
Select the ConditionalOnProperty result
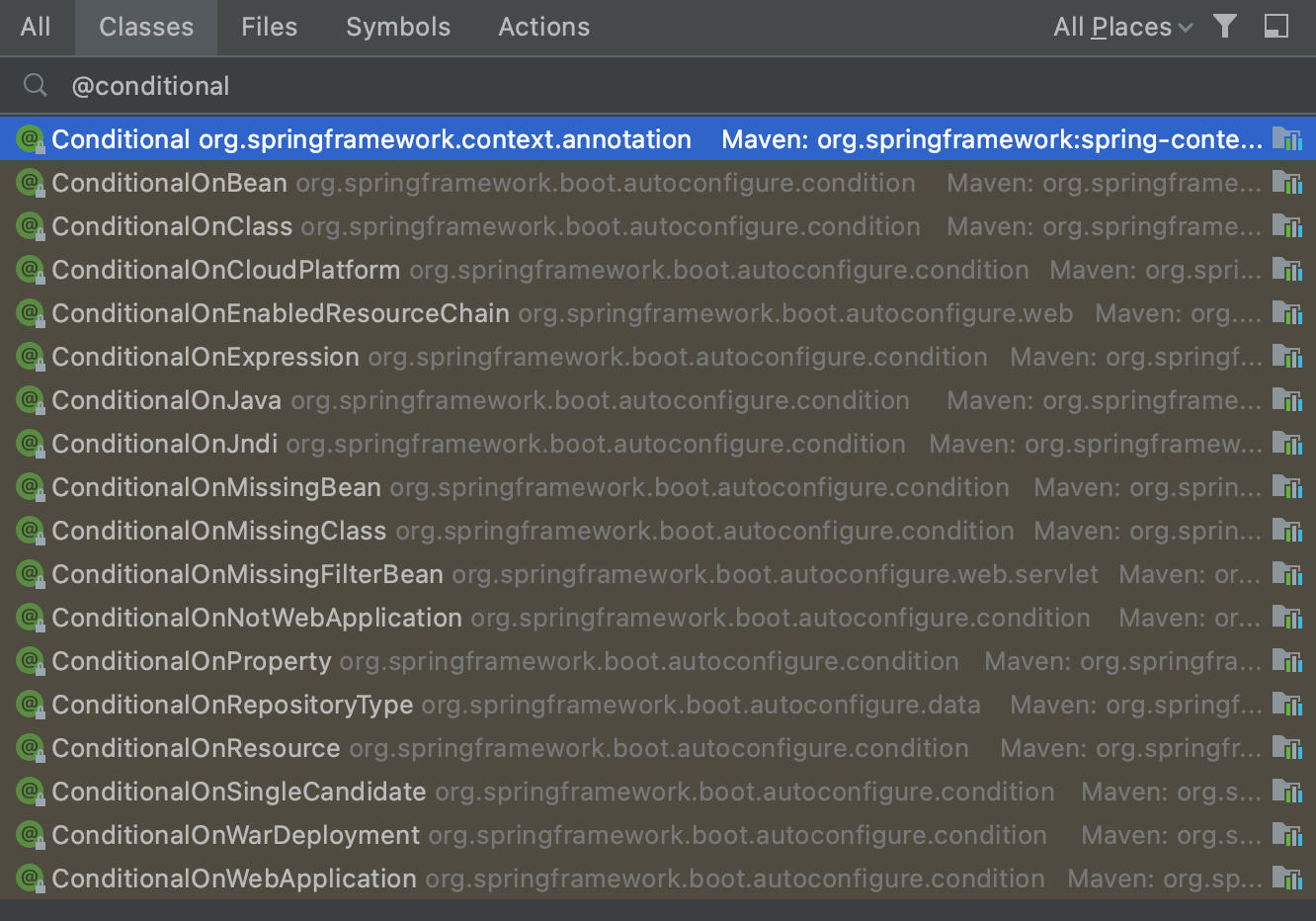pyautogui.click(x=658, y=661)
